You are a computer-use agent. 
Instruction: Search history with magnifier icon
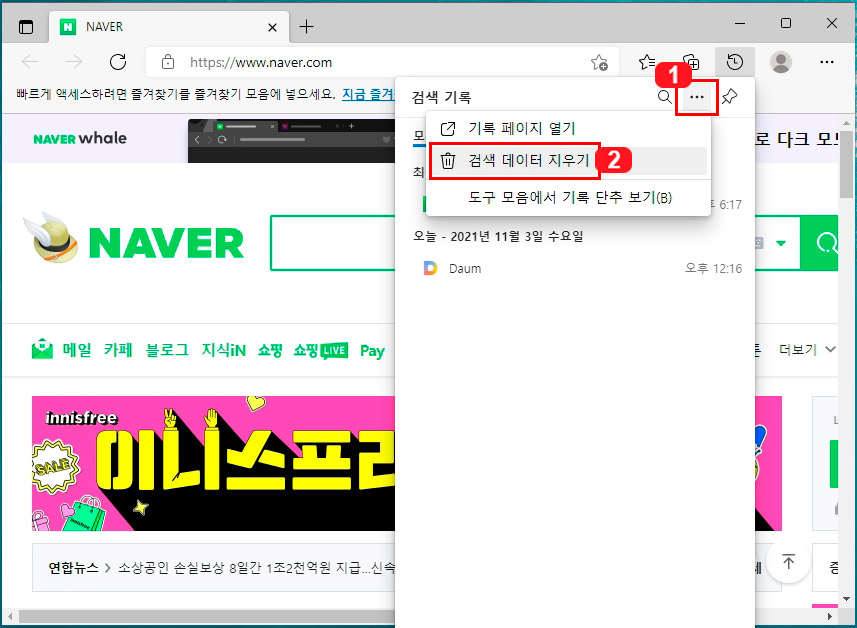click(664, 97)
